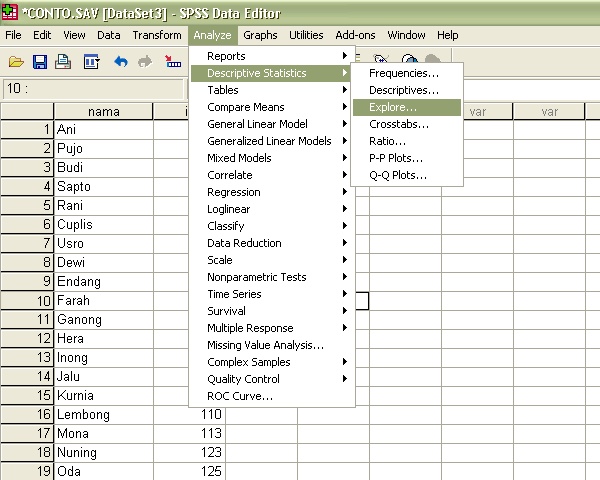The height and width of the screenshot is (480, 600).
Task: Expand the Nonparametric Tests submenu
Action: [x=272, y=277]
